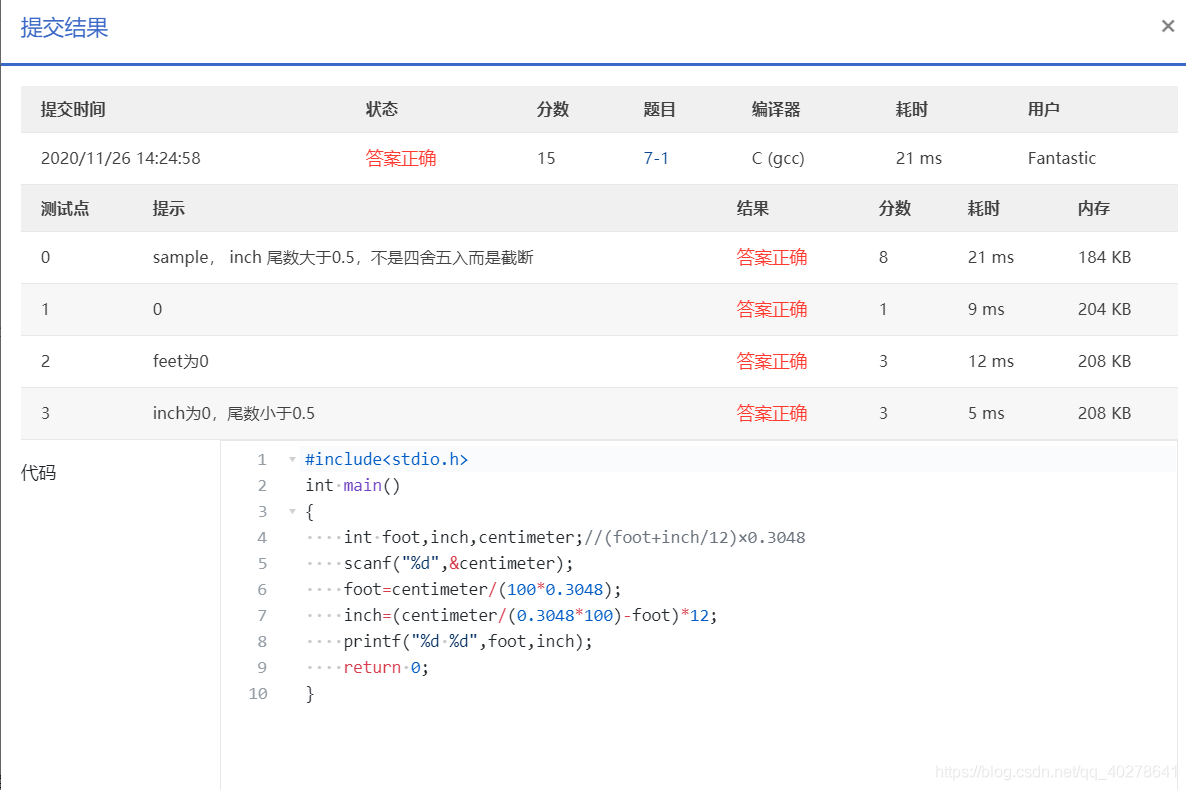This screenshot has width=1186, height=790.
Task: Select line number 7 in code viewer
Action: 262,615
